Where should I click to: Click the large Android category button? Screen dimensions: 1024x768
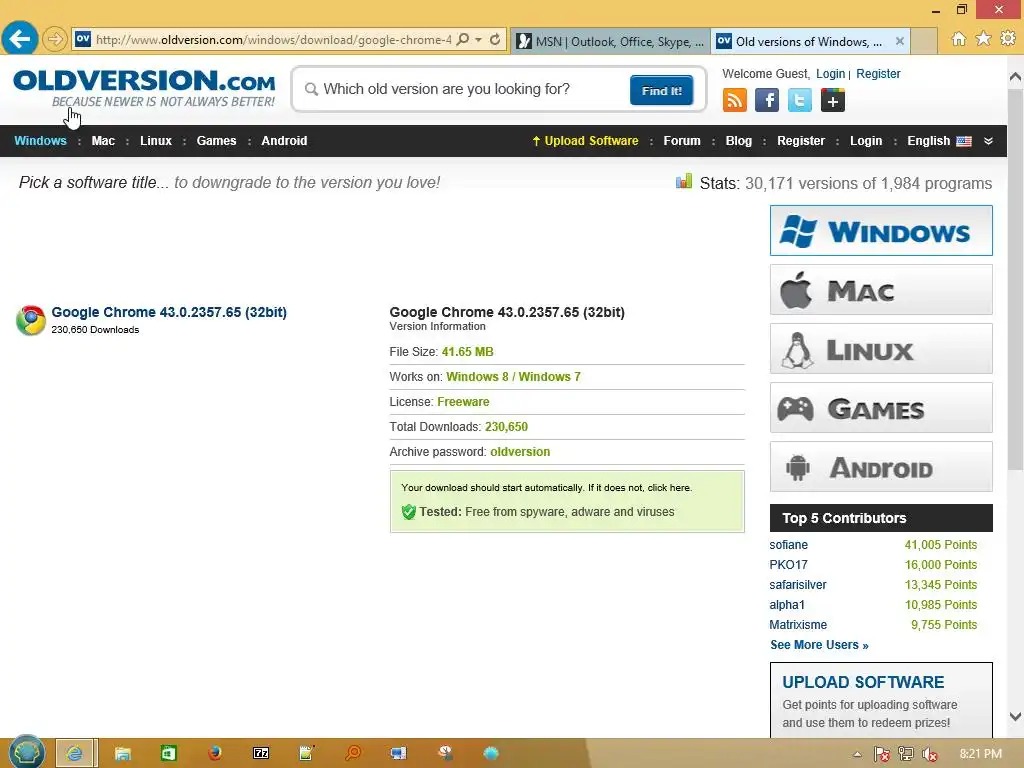pyautogui.click(x=881, y=467)
